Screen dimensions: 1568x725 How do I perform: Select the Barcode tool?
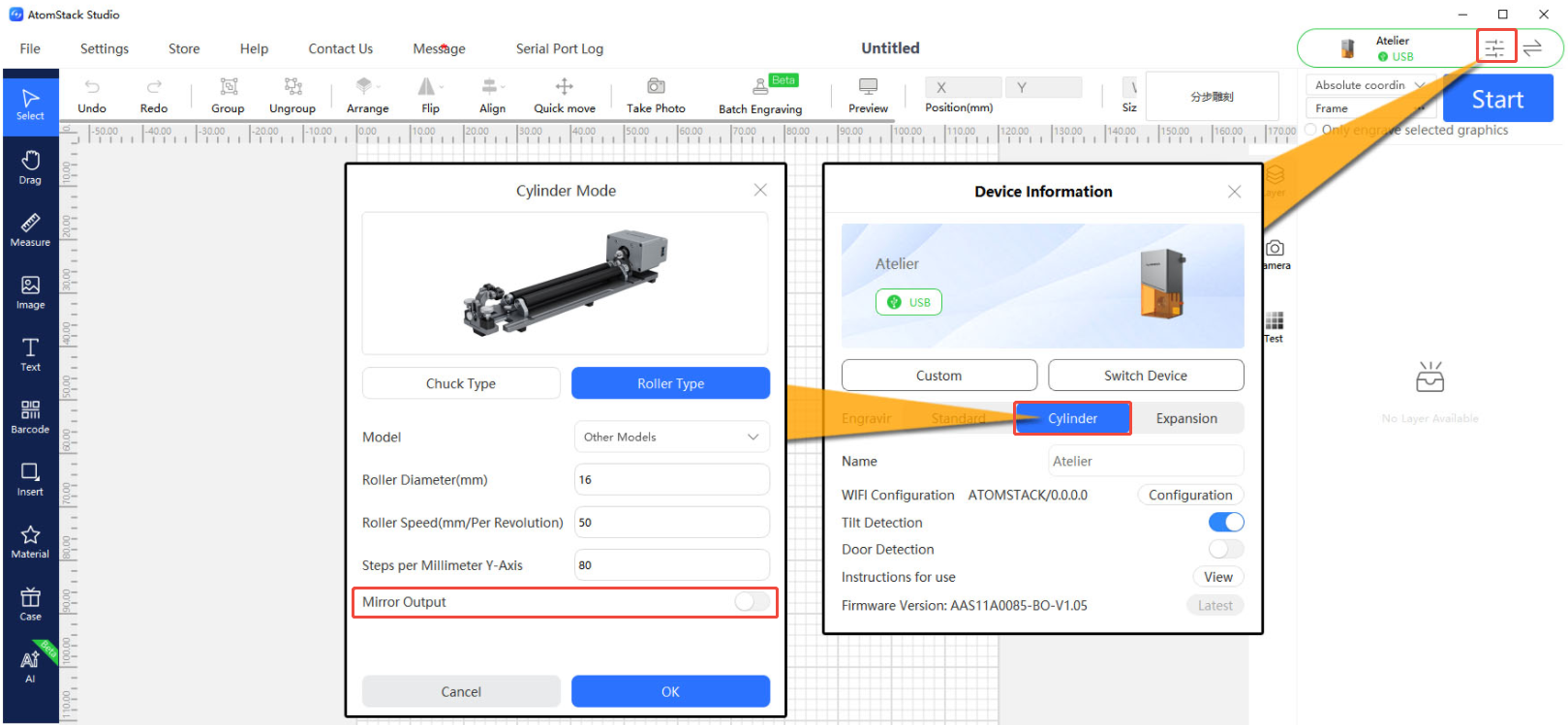click(30, 417)
